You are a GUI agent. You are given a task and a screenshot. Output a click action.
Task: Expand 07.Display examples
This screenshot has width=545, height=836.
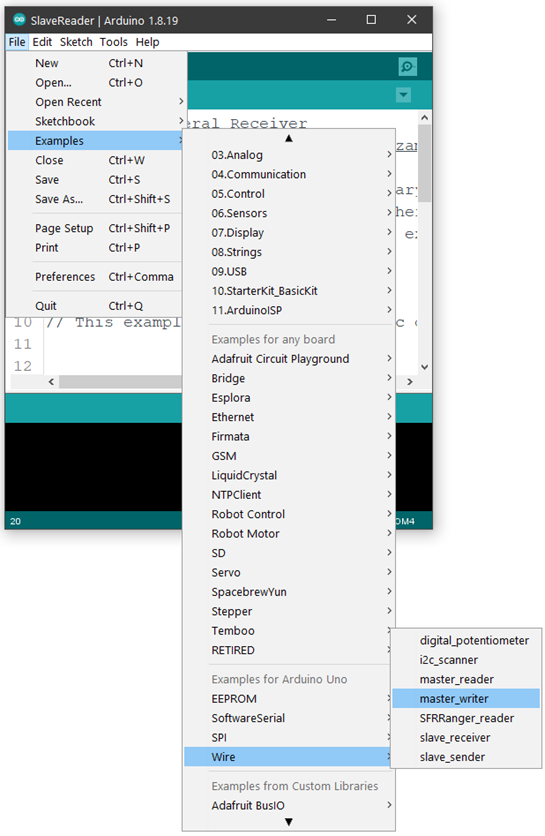click(x=288, y=233)
